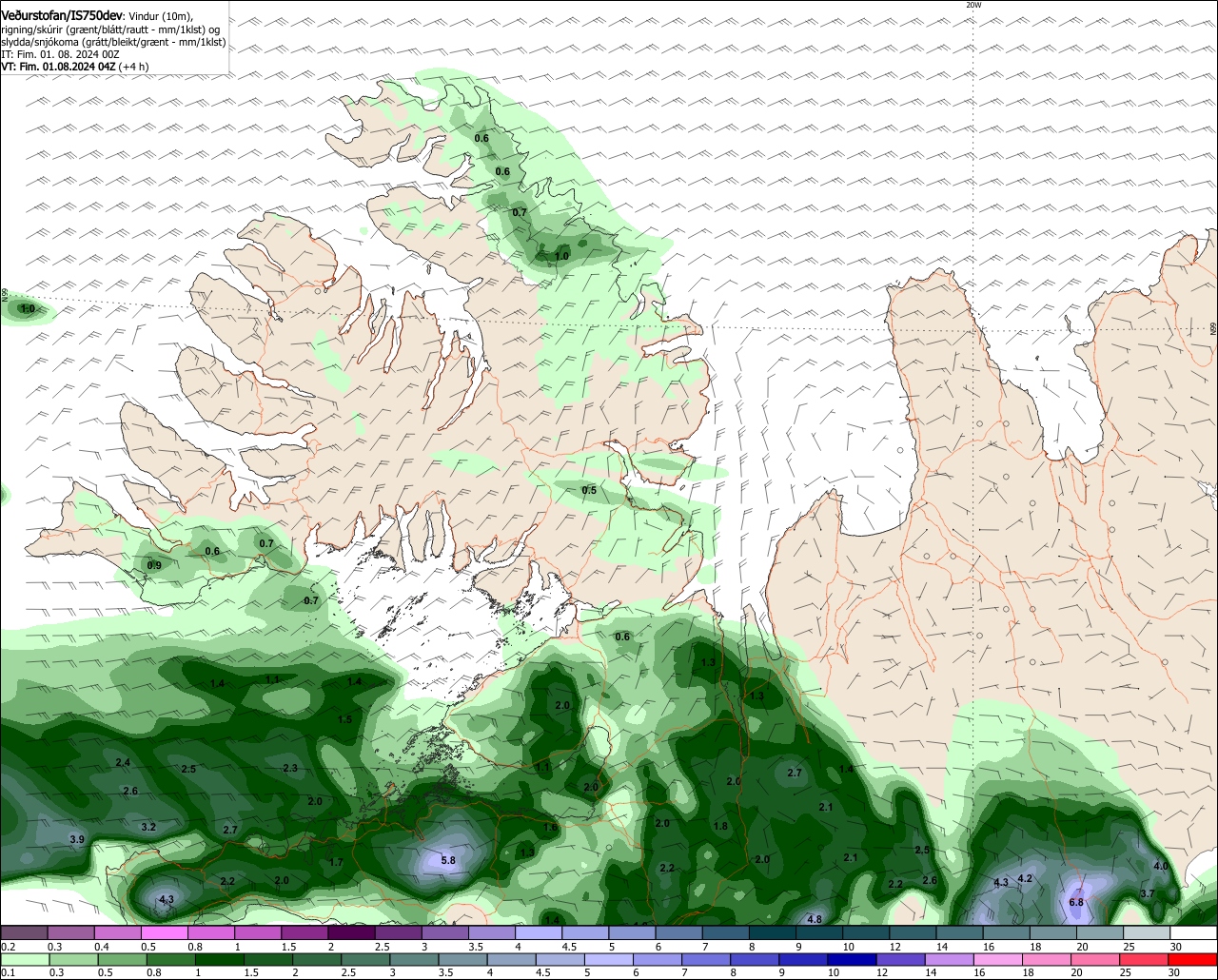Click the 5.8 precipitation value on the map
The height and width of the screenshot is (980, 1218).
pyautogui.click(x=449, y=860)
